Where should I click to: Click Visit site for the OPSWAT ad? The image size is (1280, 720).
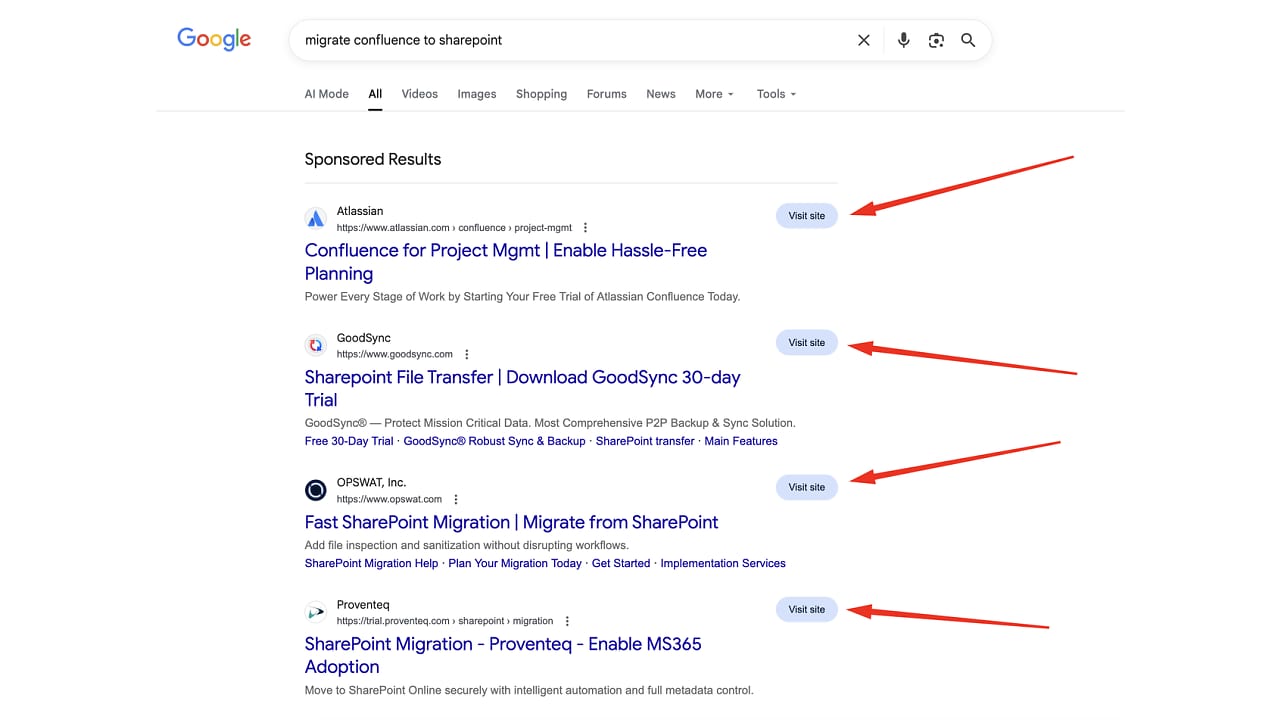807,488
